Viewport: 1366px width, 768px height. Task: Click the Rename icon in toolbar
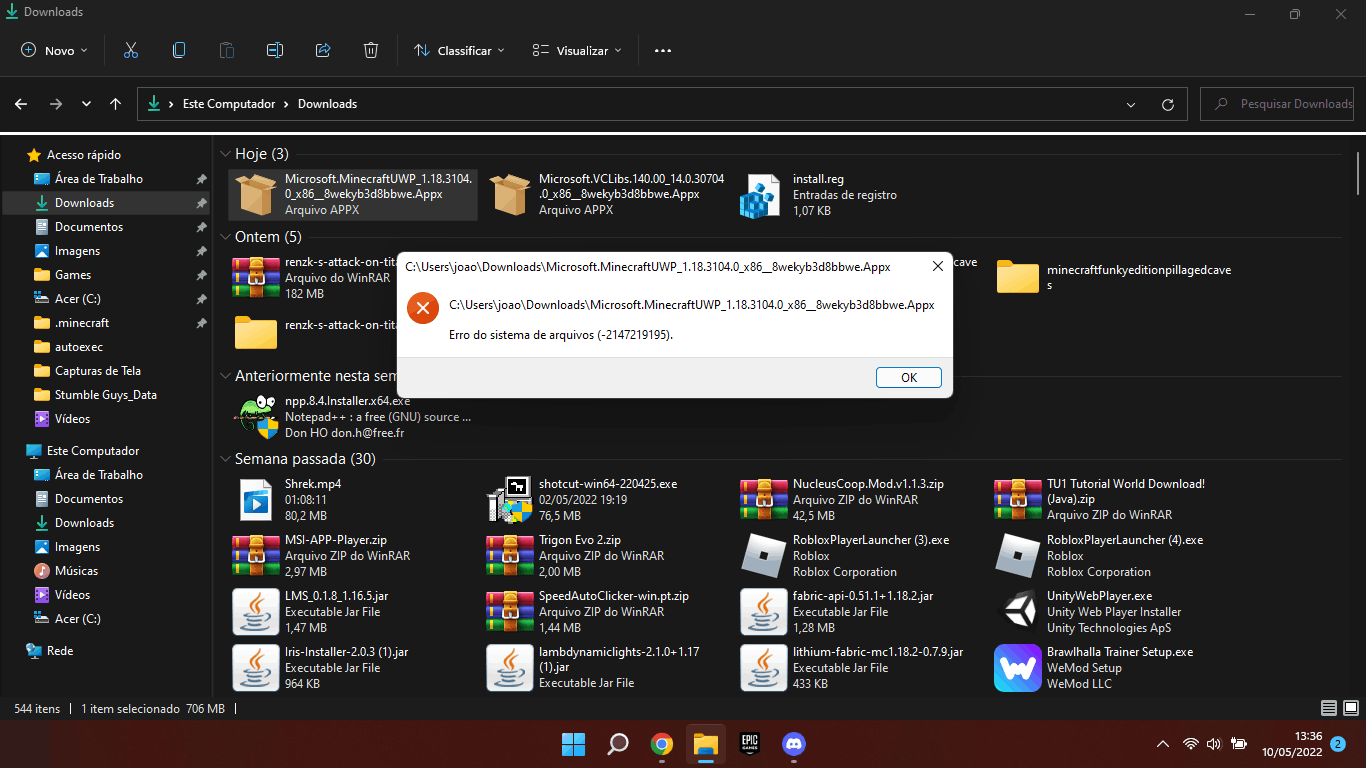275,50
